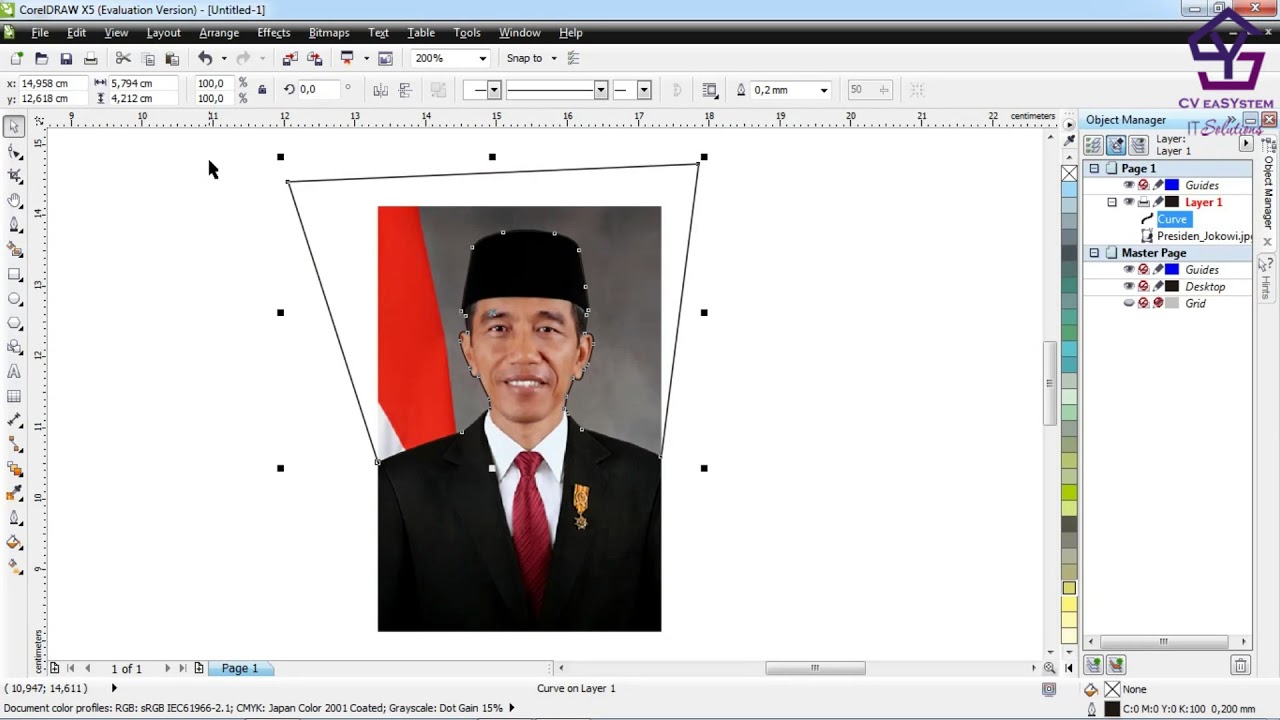Image resolution: width=1280 pixels, height=720 pixels.
Task: Toggle Edit Across Layers button
Action: [1116, 145]
